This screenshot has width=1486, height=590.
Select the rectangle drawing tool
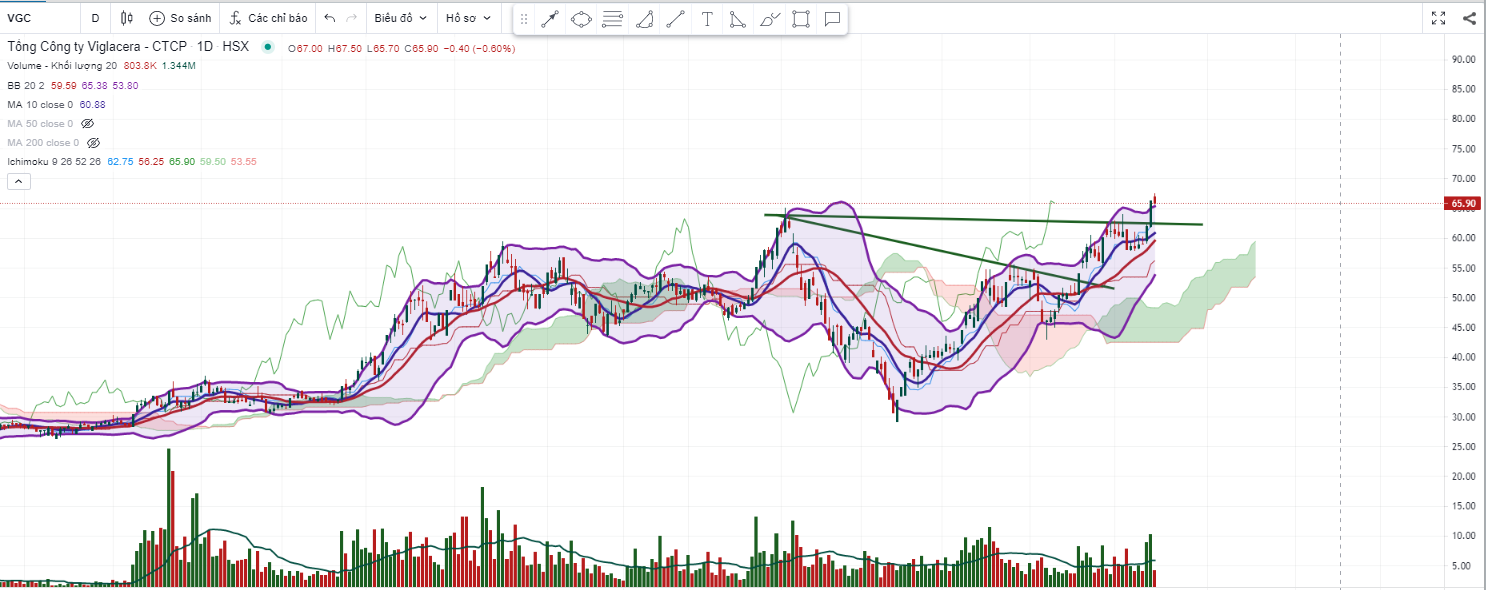tap(801, 19)
